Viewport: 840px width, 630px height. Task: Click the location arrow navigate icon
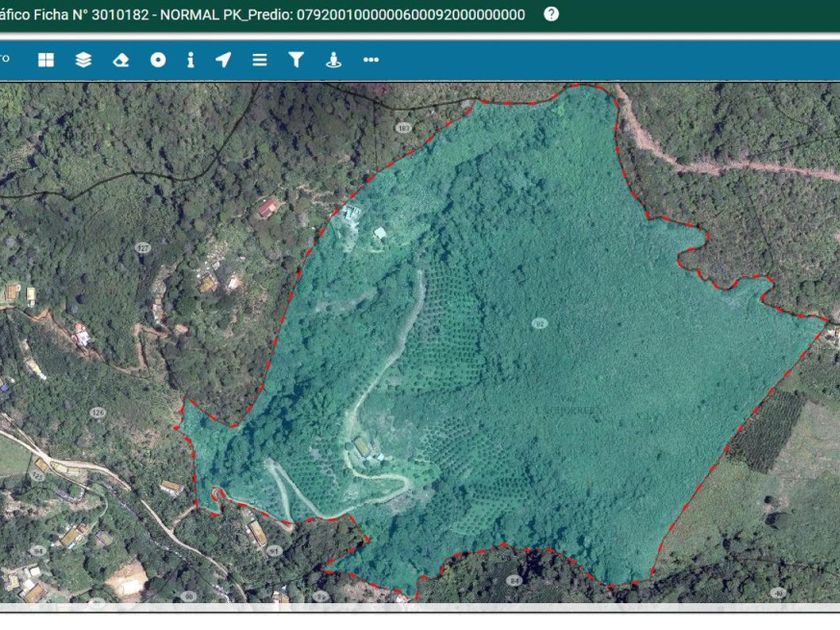(x=223, y=60)
